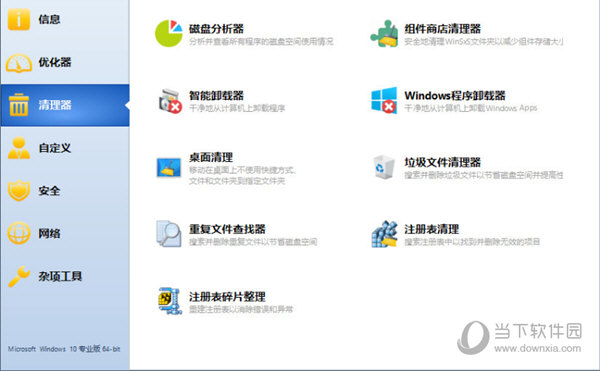Click the 重复文件查找器 magnifier icon
Image resolution: width=600 pixels, height=371 pixels.
pyautogui.click(x=169, y=234)
